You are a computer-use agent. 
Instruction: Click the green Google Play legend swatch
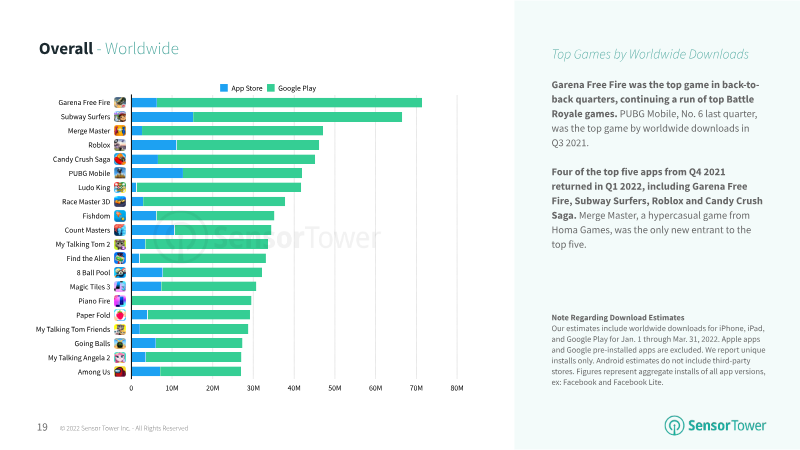[x=271, y=88]
